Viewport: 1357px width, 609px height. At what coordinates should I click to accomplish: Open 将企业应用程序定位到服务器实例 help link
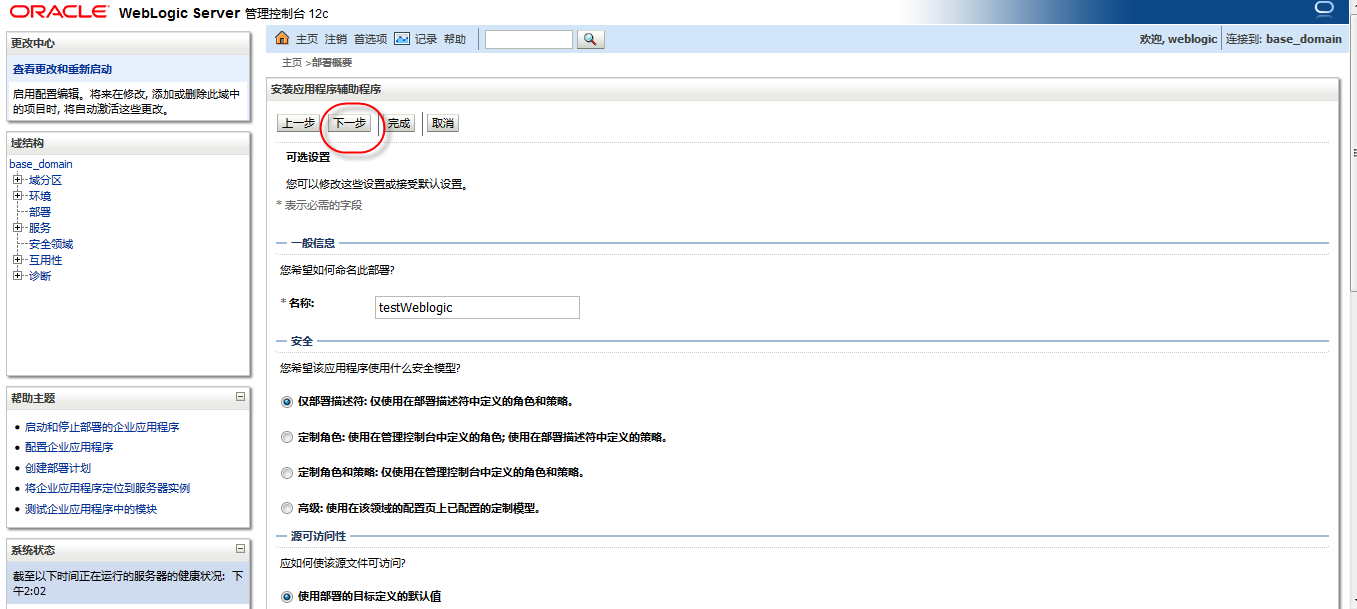pos(107,488)
